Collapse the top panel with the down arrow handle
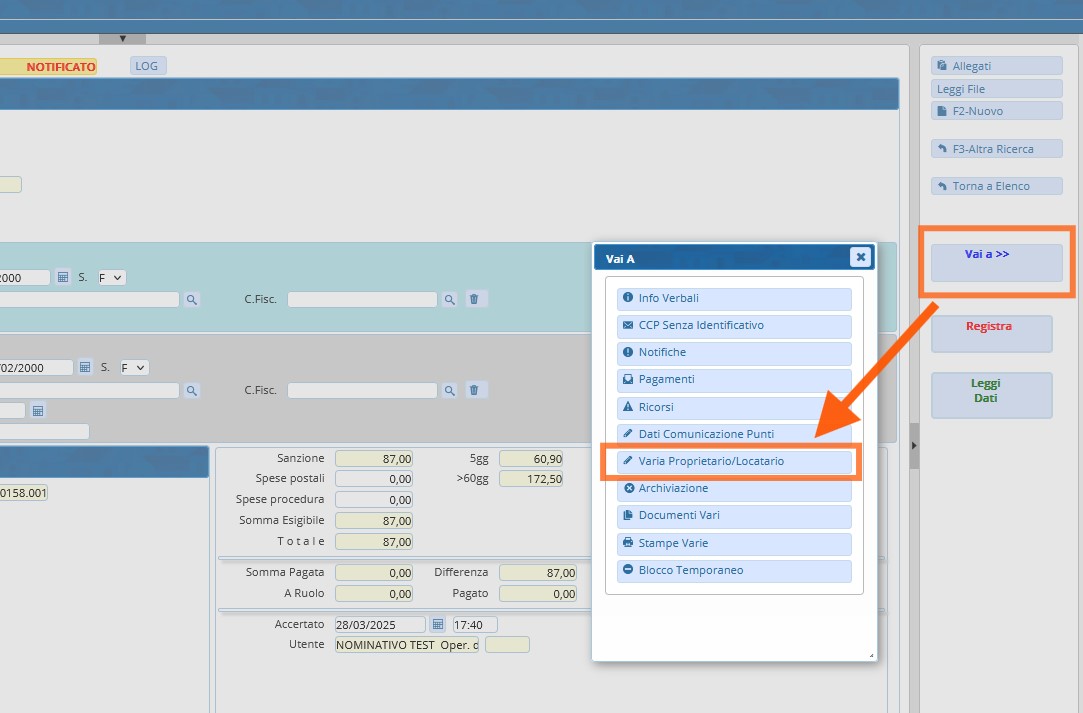The image size is (1083, 713). (x=122, y=39)
